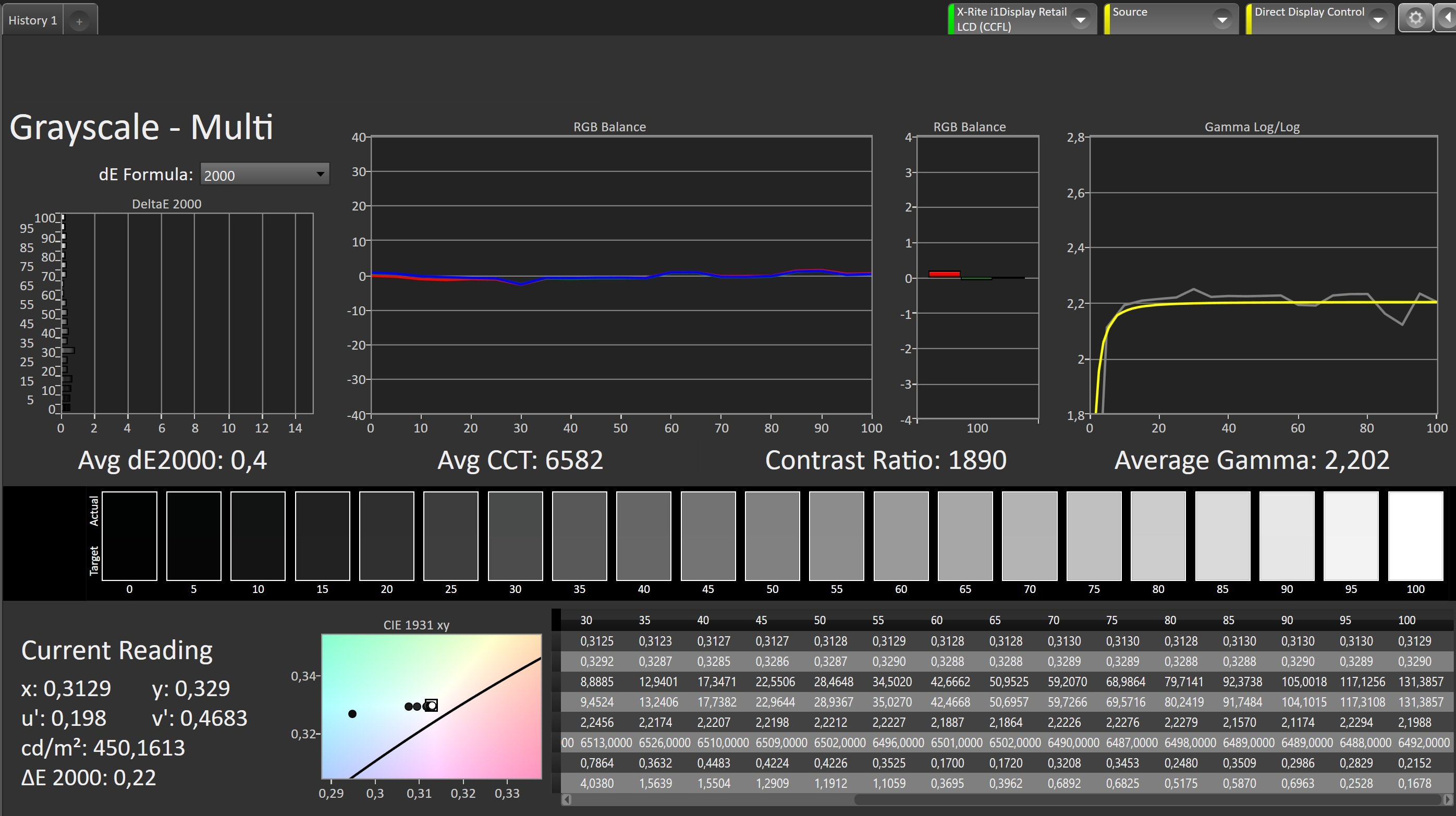Screen dimensions: 1456x816
Task: Select the 0 percent black swatch
Action: point(129,535)
